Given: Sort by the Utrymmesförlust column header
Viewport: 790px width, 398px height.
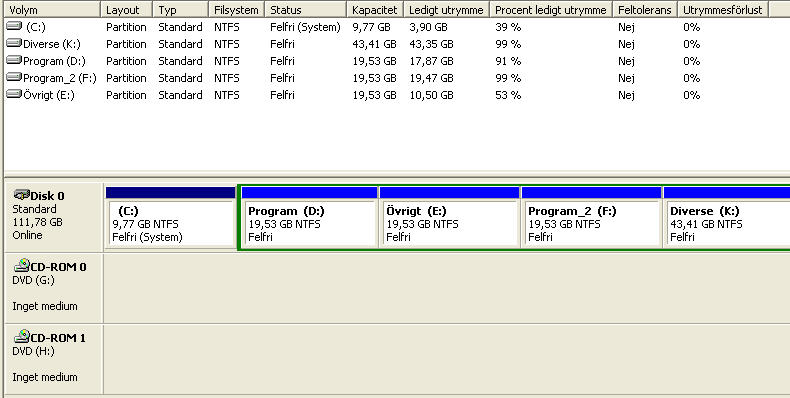Looking at the screenshot, I should (x=723, y=10).
